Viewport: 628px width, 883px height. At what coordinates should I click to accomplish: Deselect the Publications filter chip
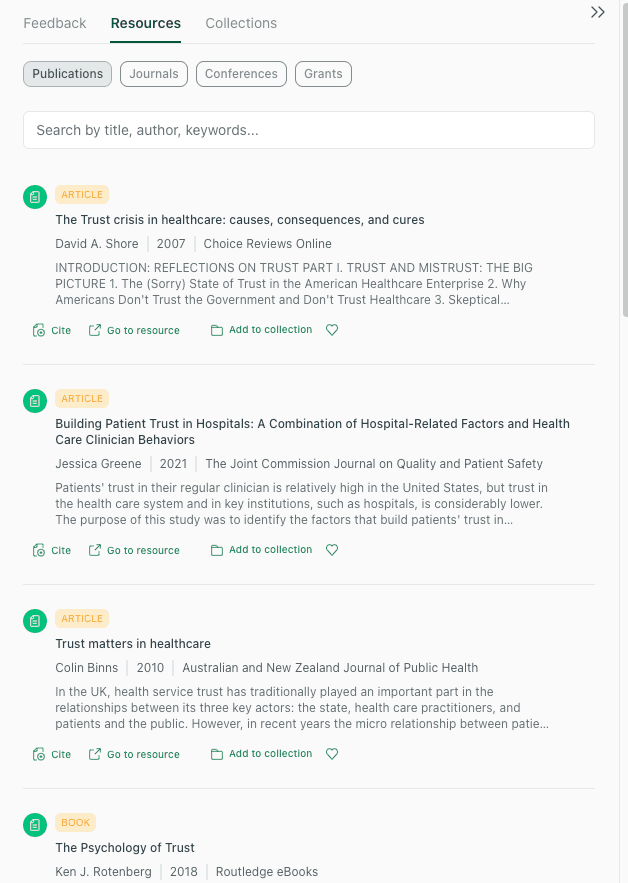(67, 73)
